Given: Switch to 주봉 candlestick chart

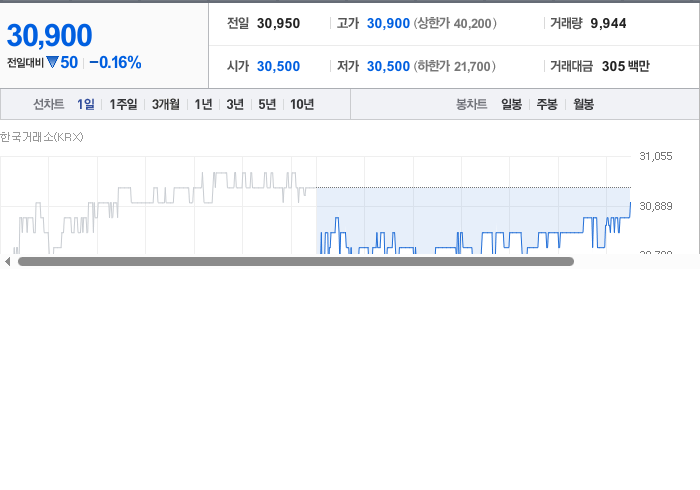Looking at the screenshot, I should coord(547,104).
